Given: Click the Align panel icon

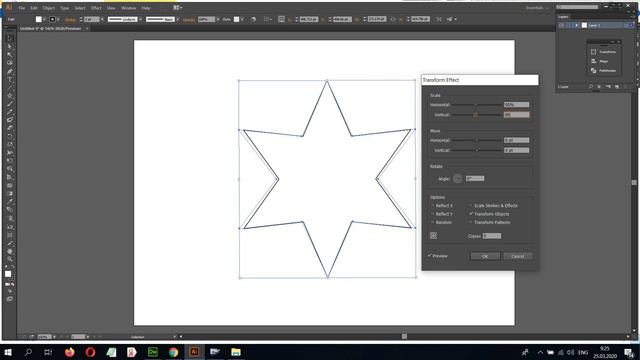Looking at the screenshot, I should tap(593, 61).
